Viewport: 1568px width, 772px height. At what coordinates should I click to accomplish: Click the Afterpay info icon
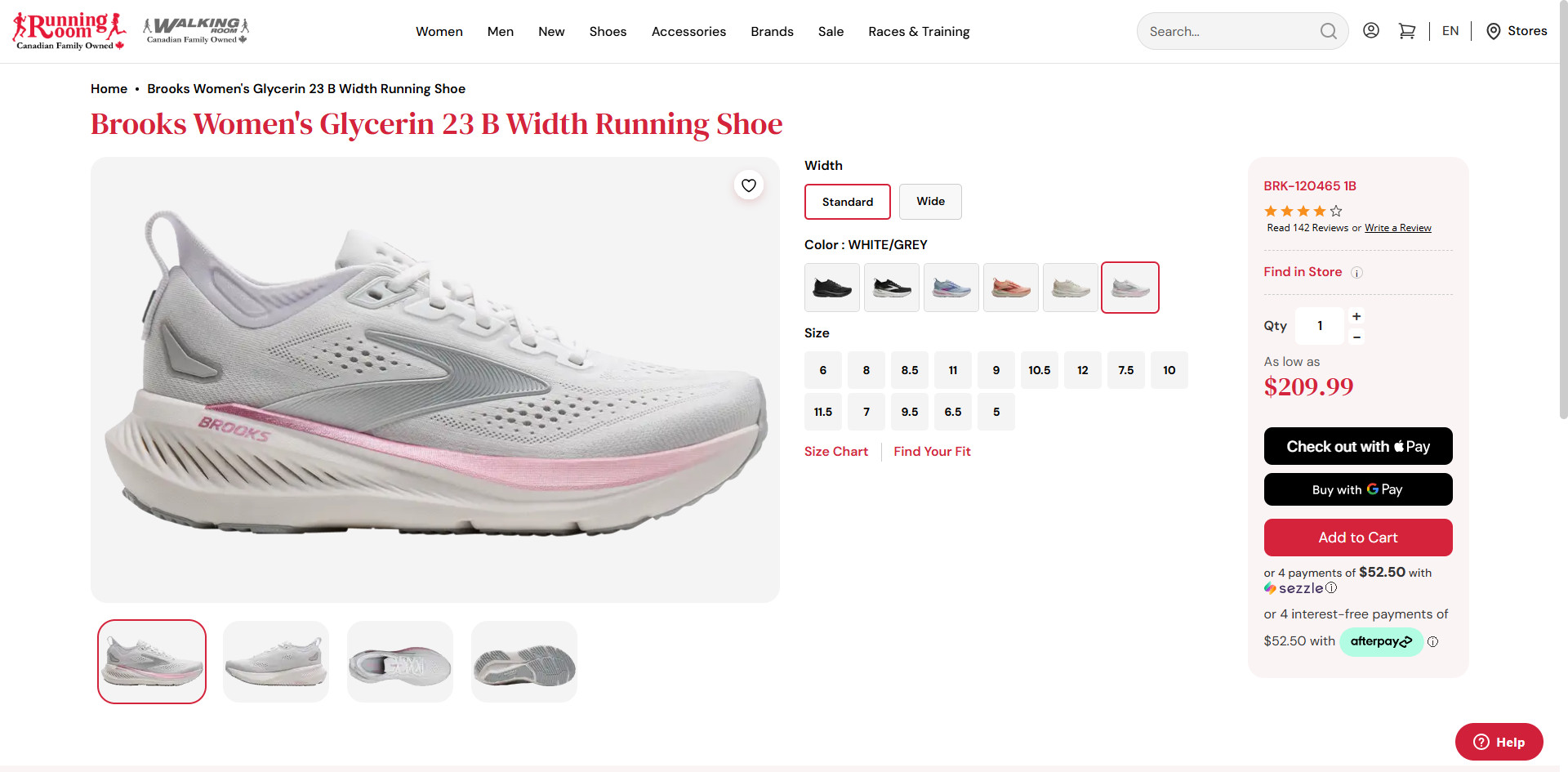[x=1433, y=642]
